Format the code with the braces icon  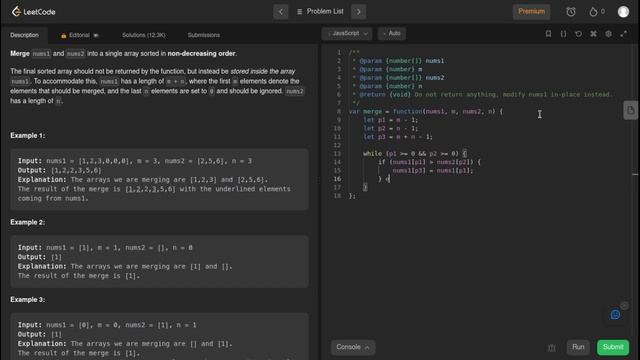tap(563, 34)
